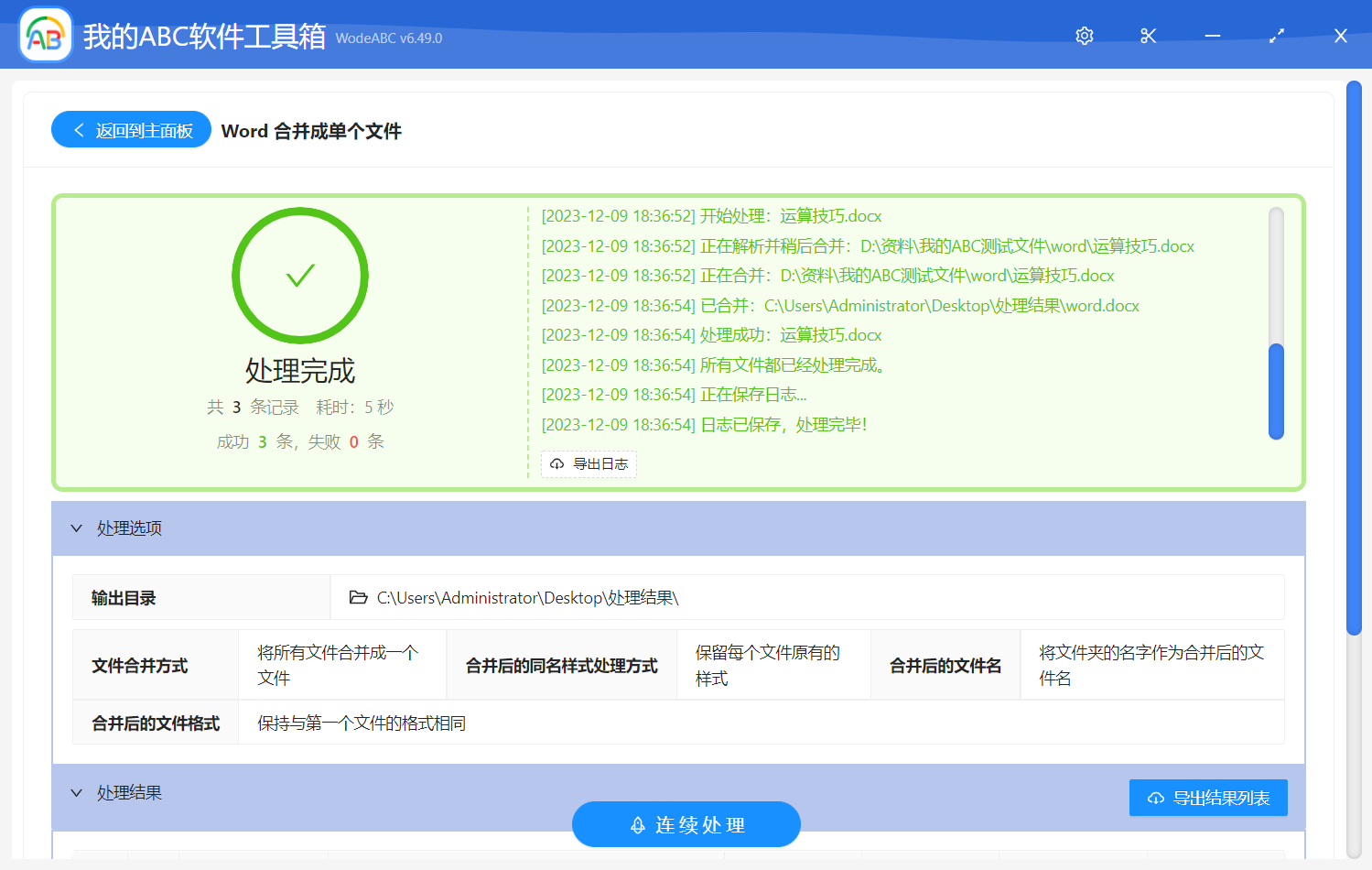
Task: Click the cloud icon on 导出日志
Action: 556,464
